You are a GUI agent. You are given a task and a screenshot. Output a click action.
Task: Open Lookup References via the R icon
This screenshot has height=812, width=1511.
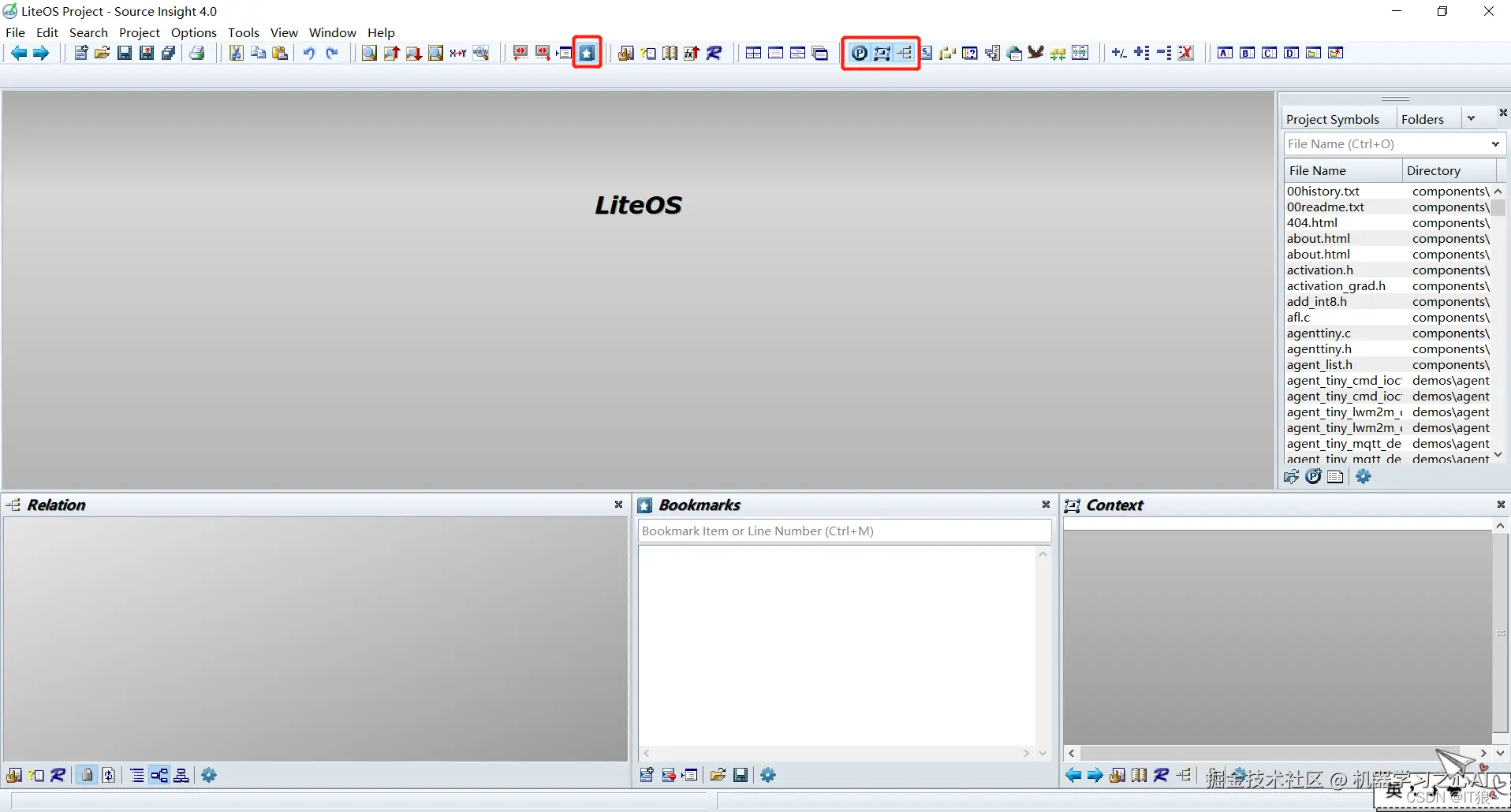pos(714,53)
